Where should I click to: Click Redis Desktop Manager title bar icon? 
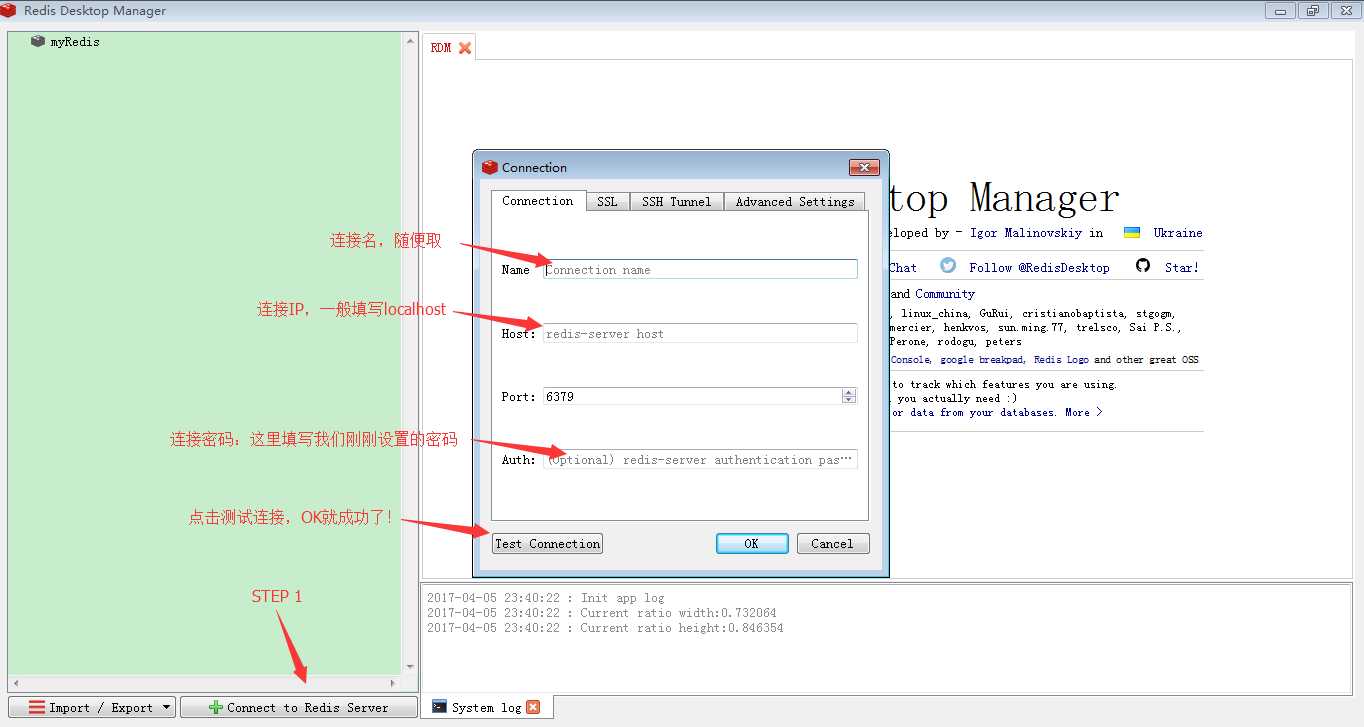(x=9, y=10)
